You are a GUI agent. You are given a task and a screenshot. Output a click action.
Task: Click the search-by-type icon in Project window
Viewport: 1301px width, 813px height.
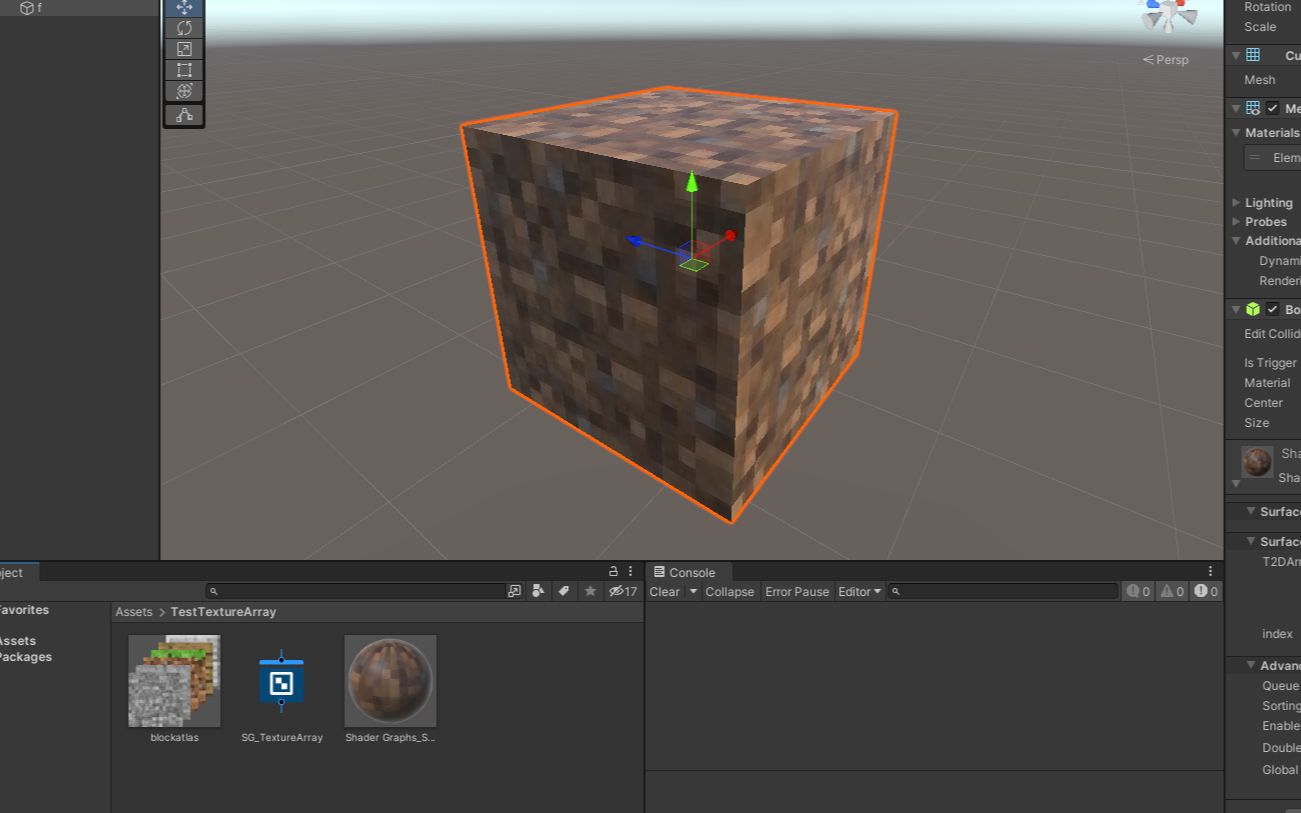pyautogui.click(x=538, y=591)
